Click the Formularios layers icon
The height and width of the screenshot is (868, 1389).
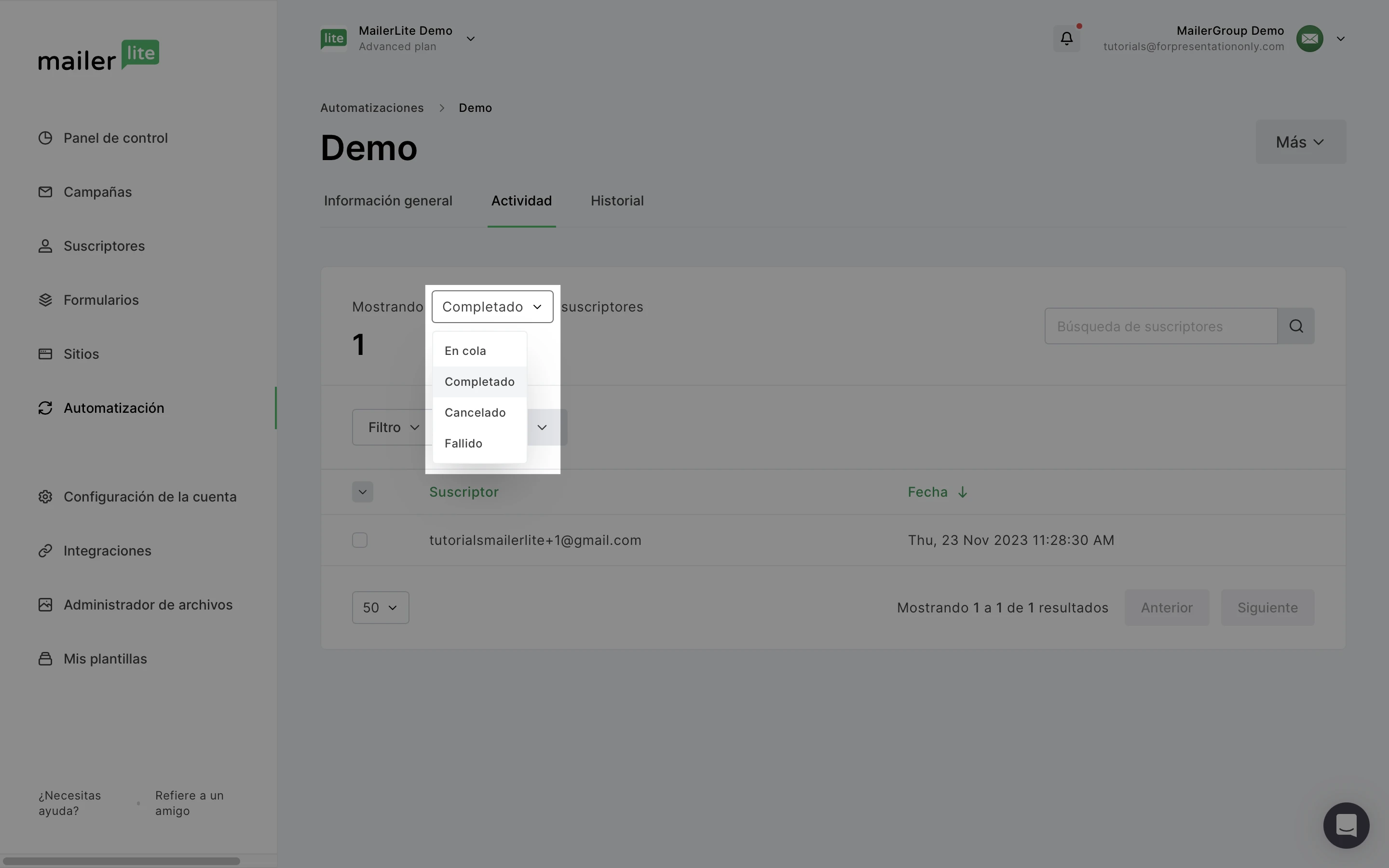[x=45, y=300]
